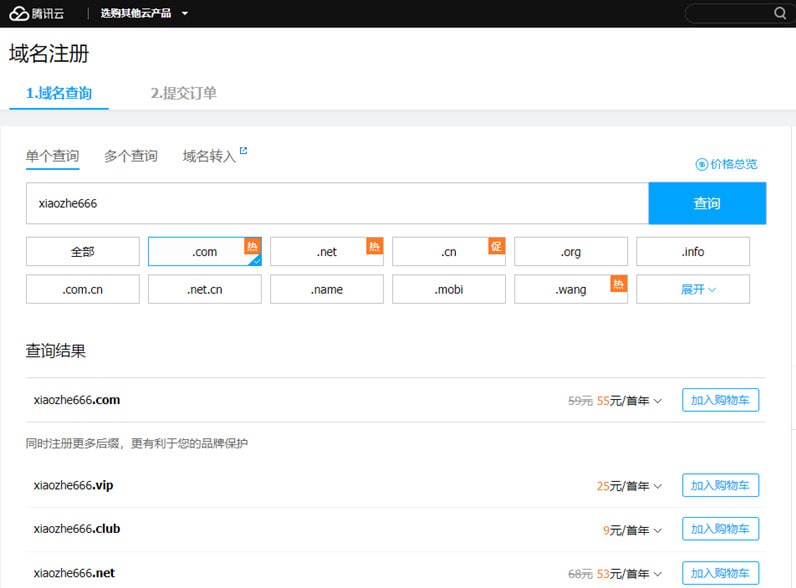Click the search magnifier icon

[x=780, y=13]
